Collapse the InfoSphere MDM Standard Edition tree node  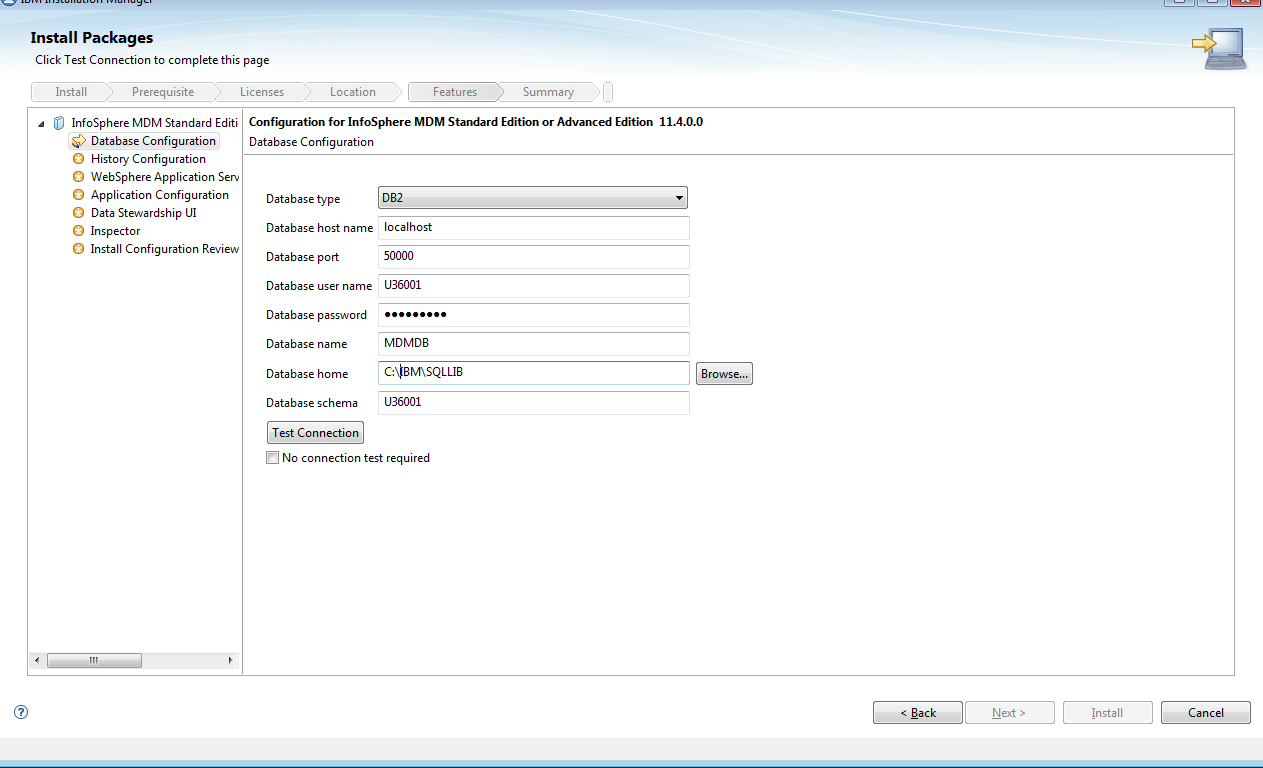[41, 124]
